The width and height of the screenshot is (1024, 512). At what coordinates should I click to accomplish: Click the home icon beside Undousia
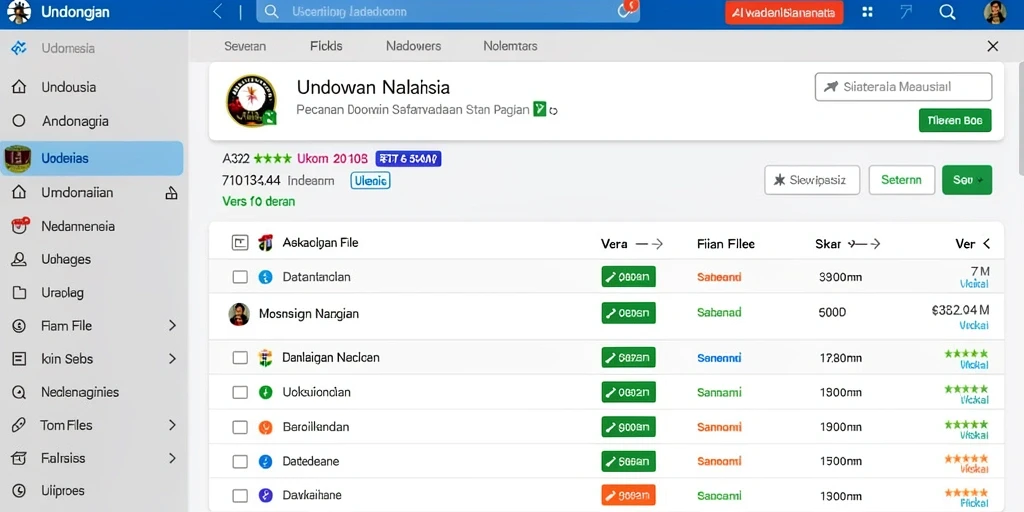[20, 87]
